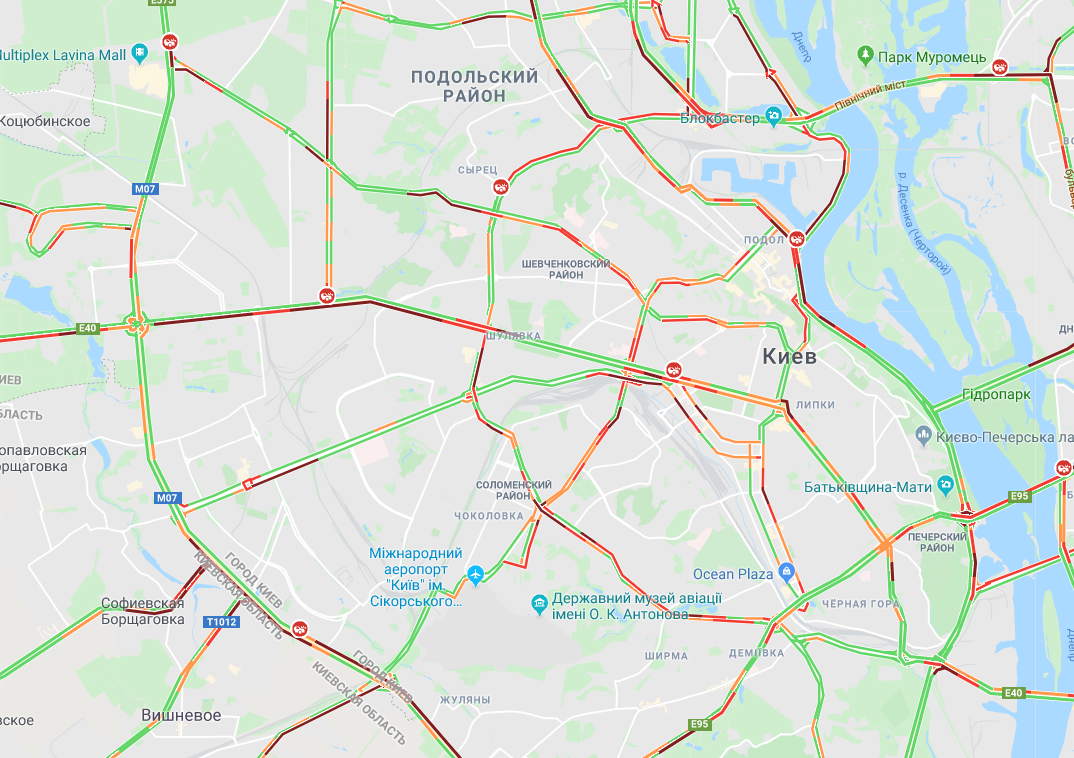
Task: Select the Парк Муромець tree icon
Action: click(x=866, y=55)
